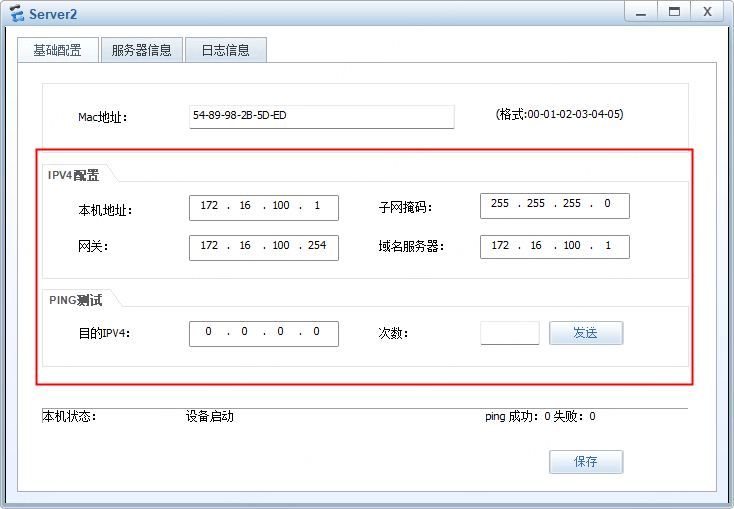Click the Mac地址 label
The width and height of the screenshot is (734, 509).
103,117
